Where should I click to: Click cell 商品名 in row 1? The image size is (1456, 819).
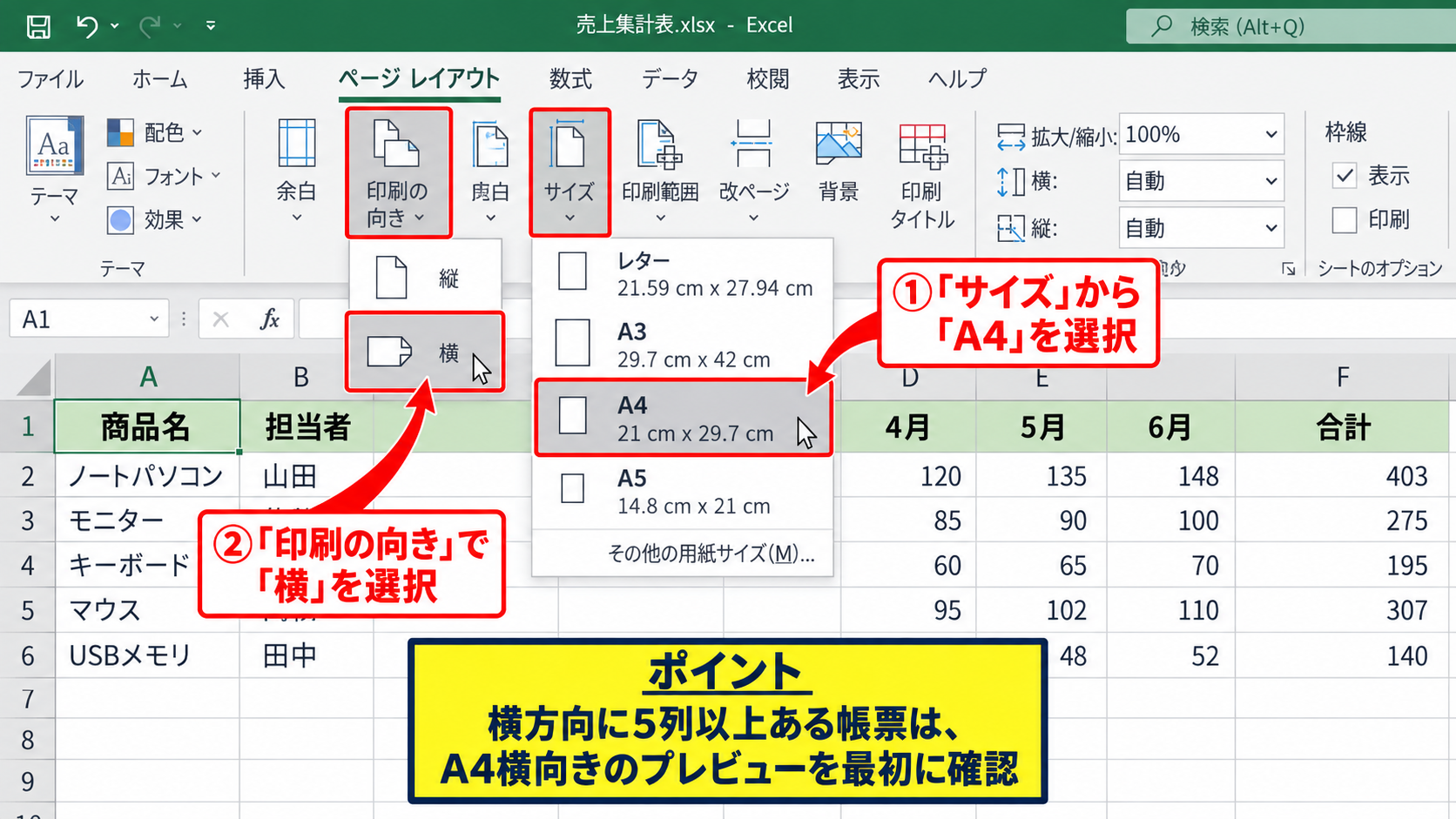point(147,426)
